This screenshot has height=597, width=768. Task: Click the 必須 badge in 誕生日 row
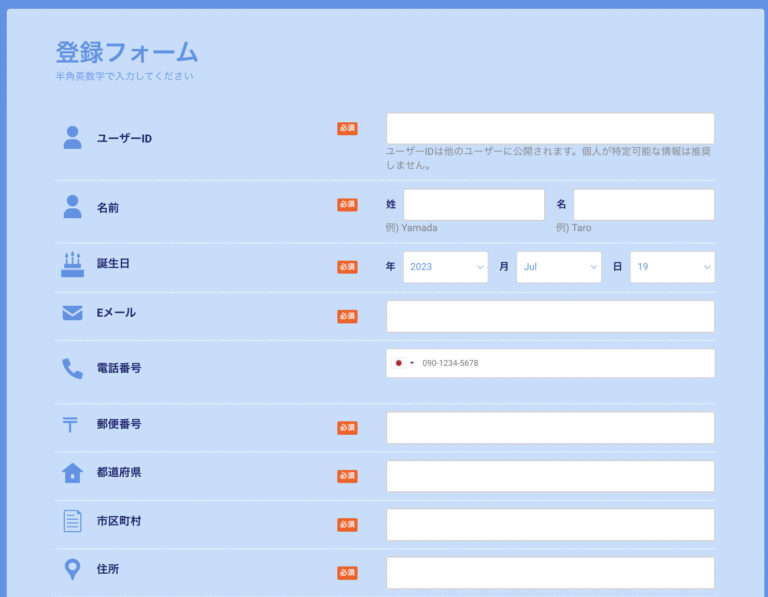click(347, 267)
